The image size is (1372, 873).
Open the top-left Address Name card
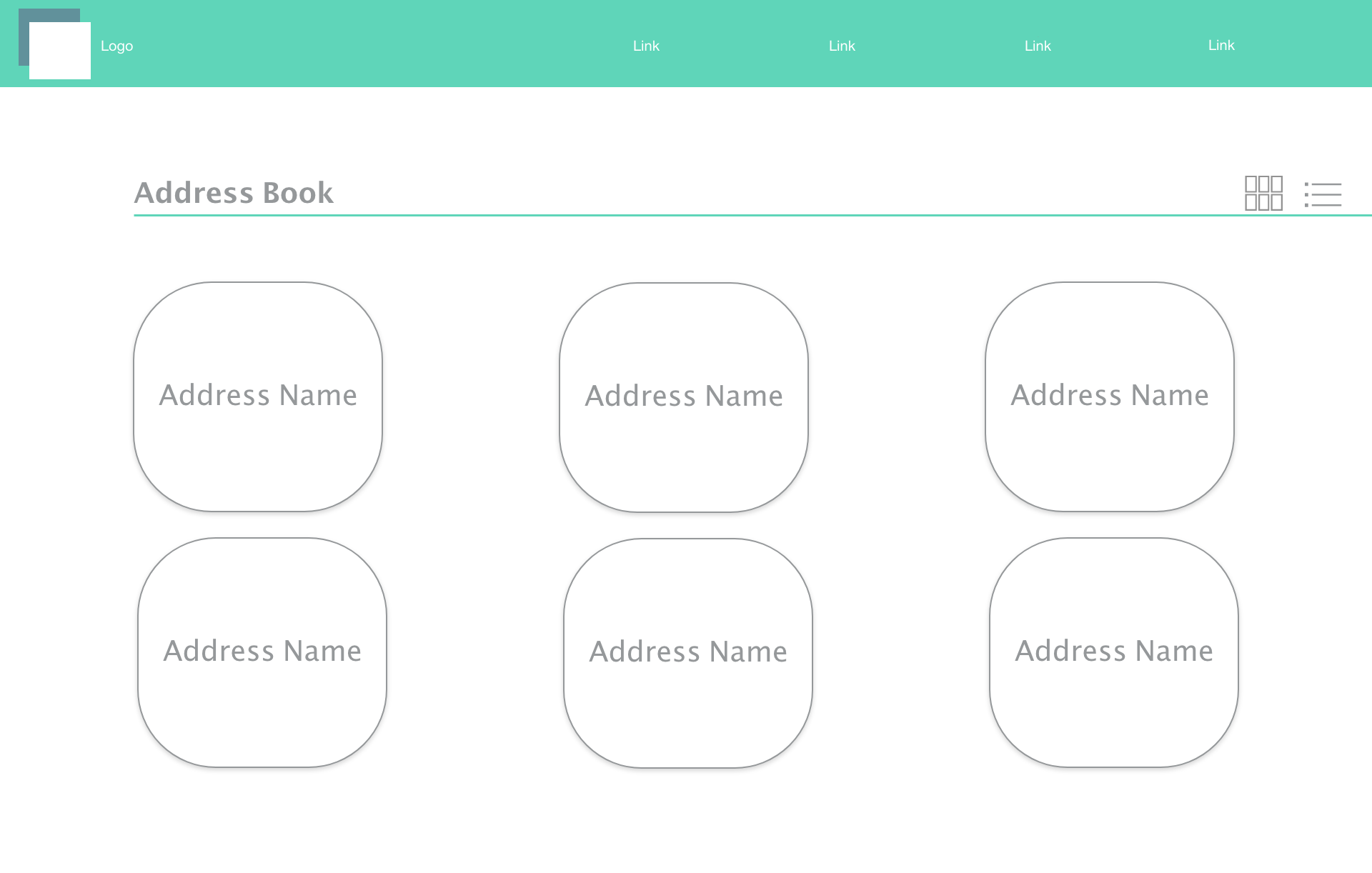tap(258, 396)
